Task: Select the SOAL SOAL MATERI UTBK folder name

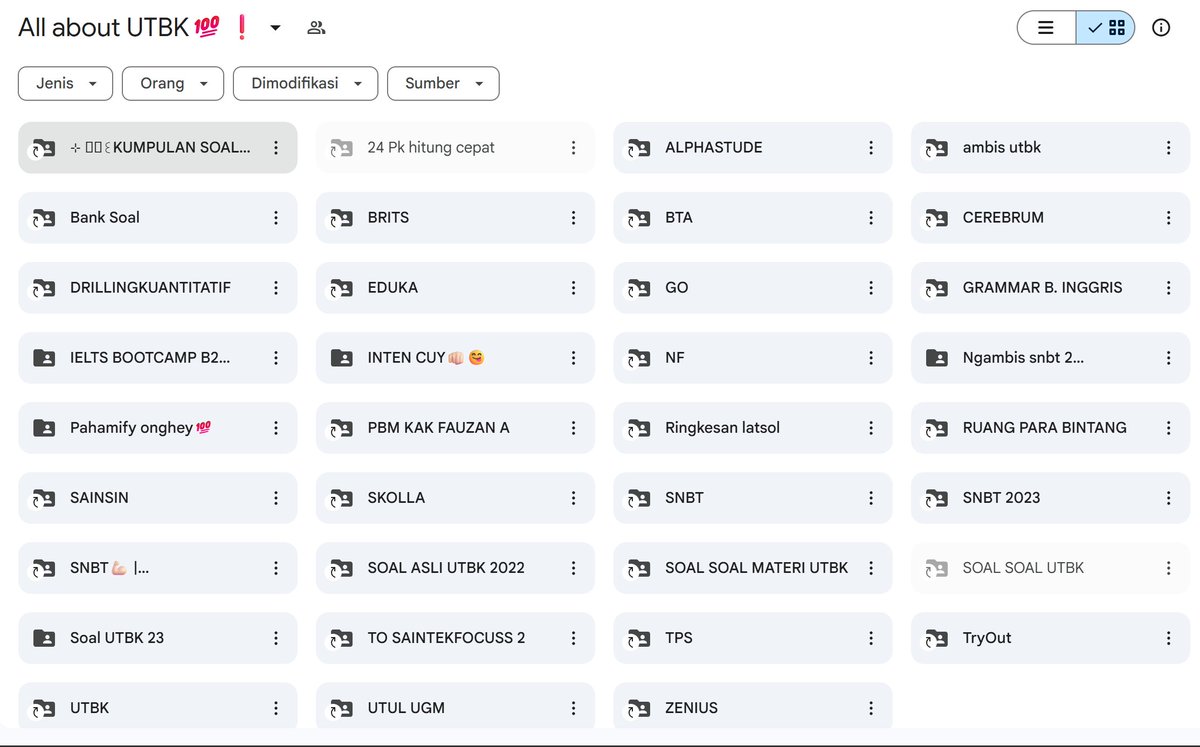Action: point(756,568)
